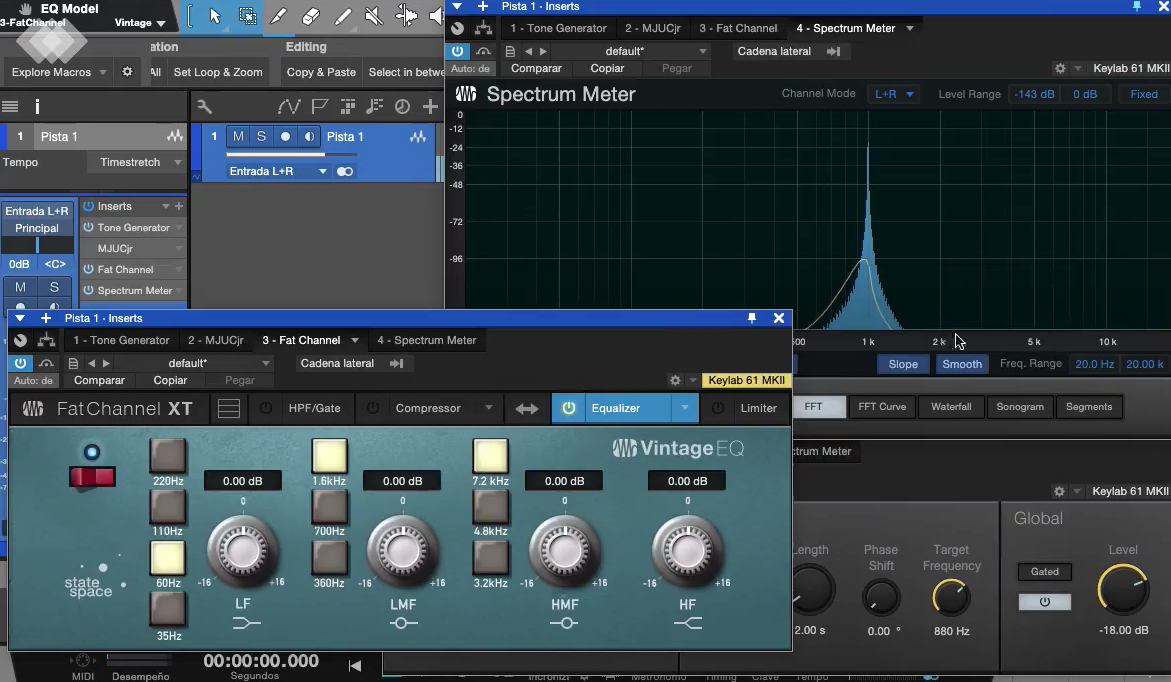The width and height of the screenshot is (1171, 682).
Task: Open the inspector info icon
Action: 37,106
